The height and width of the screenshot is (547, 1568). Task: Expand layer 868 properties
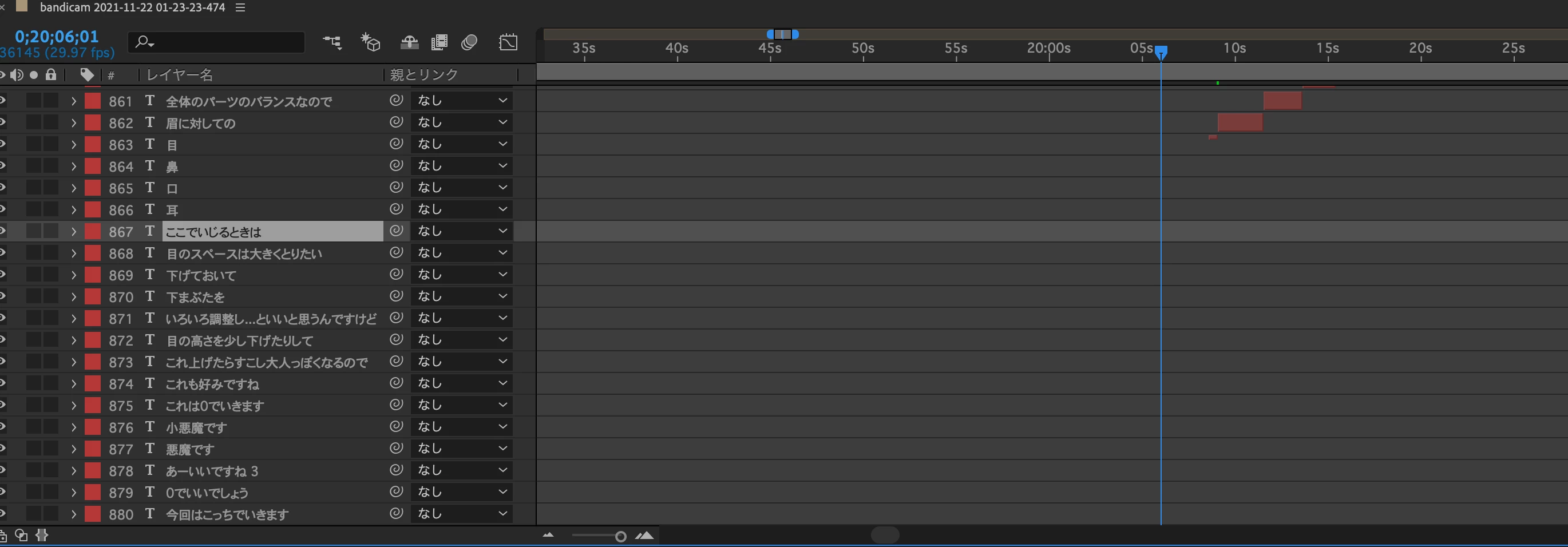click(x=74, y=253)
